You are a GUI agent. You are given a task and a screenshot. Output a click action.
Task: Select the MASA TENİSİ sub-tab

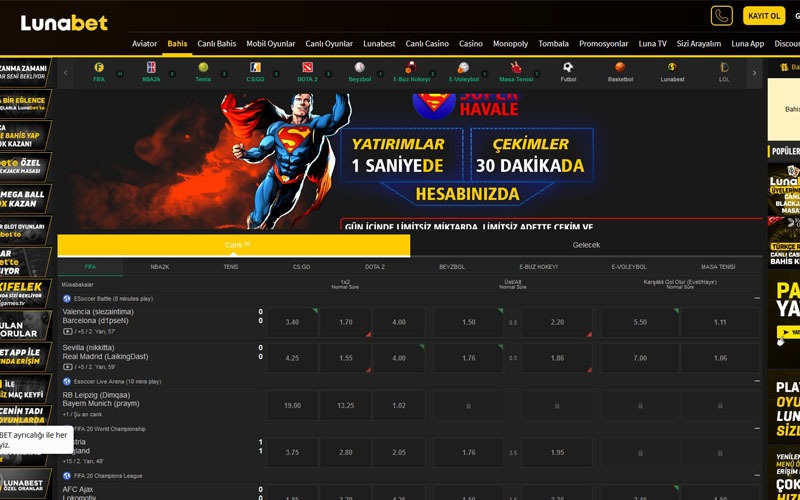pyautogui.click(x=718, y=267)
